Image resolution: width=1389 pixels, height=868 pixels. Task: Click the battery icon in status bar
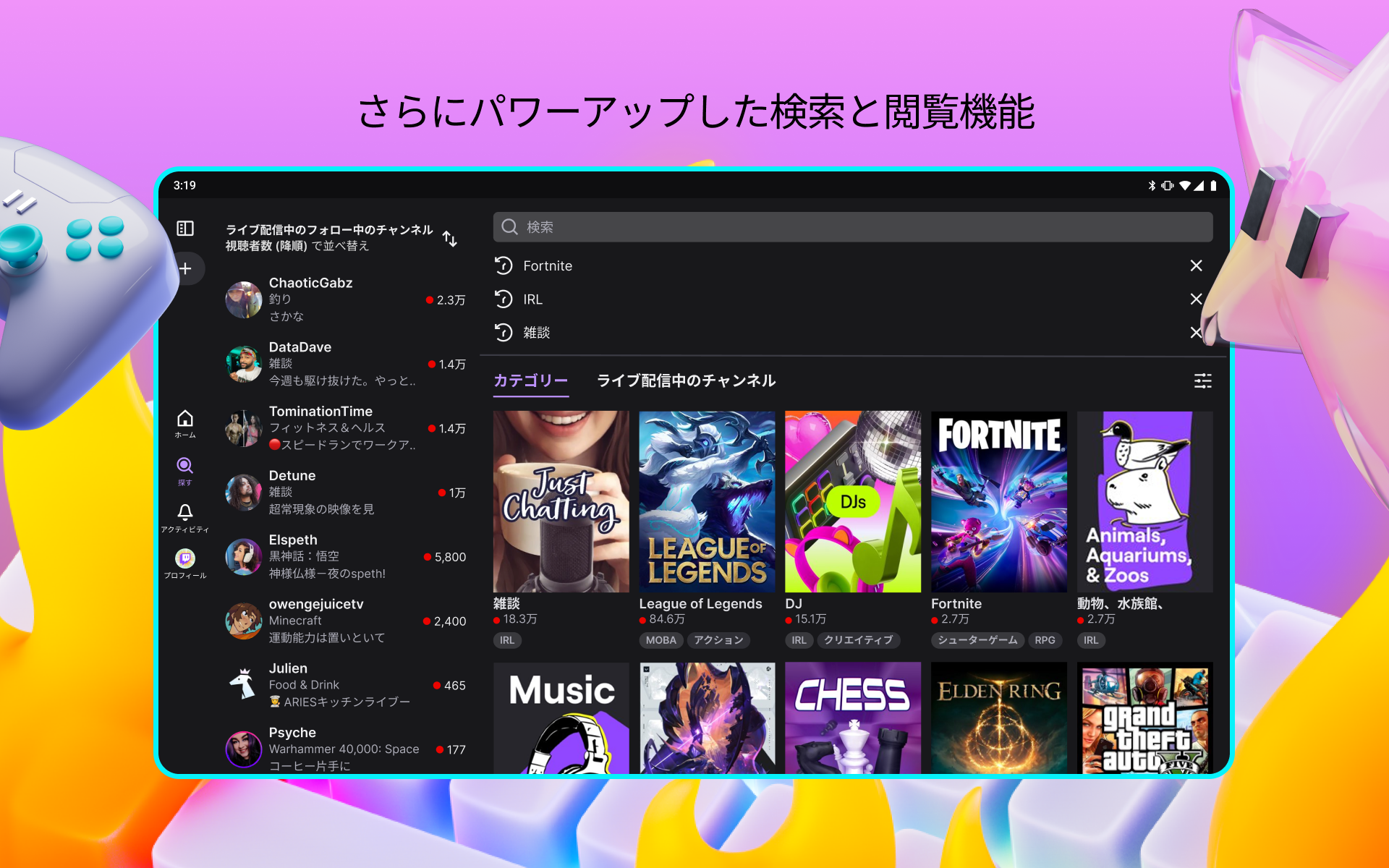[x=1213, y=185]
